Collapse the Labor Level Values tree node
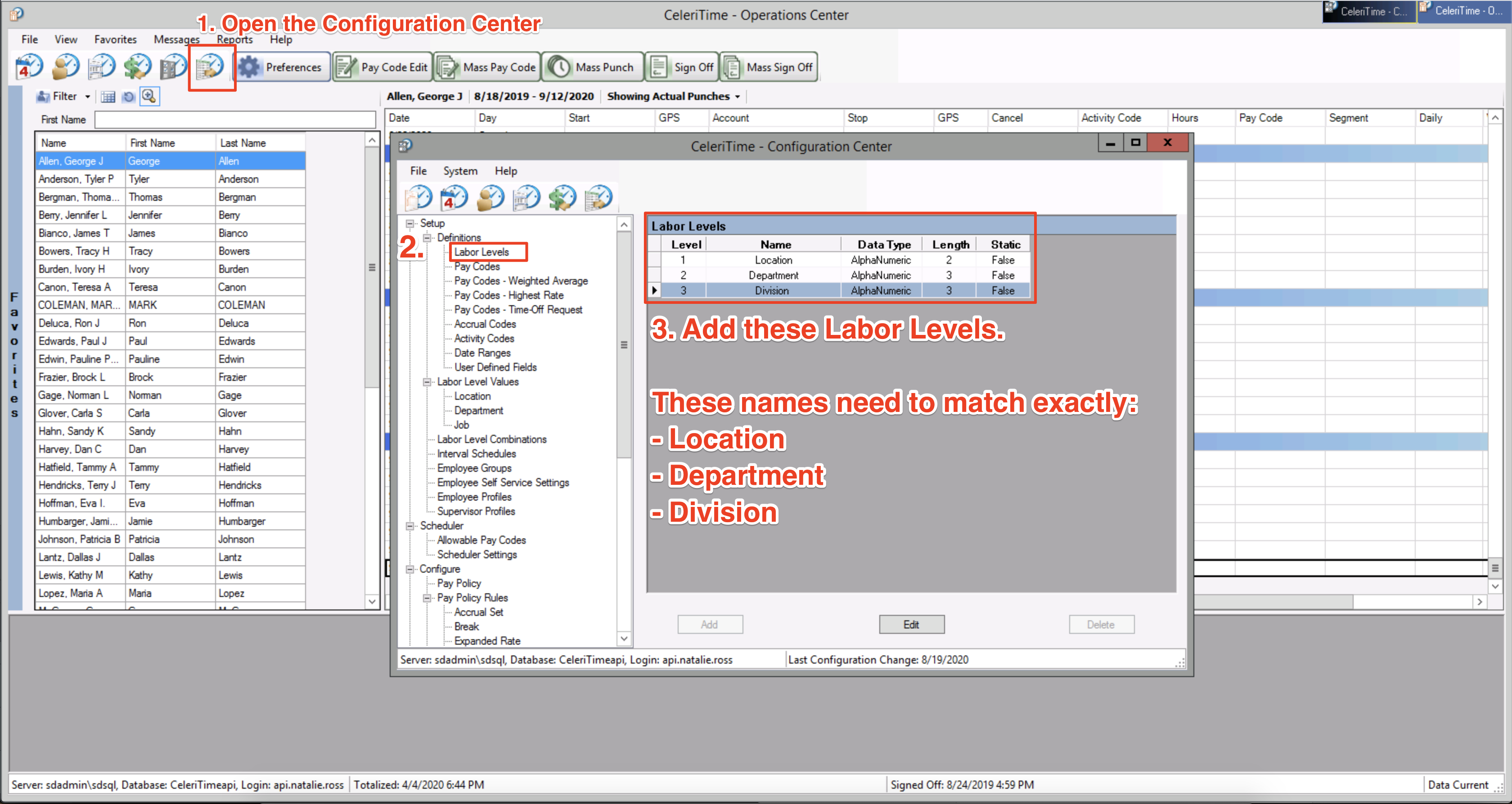1512x804 pixels. [427, 382]
